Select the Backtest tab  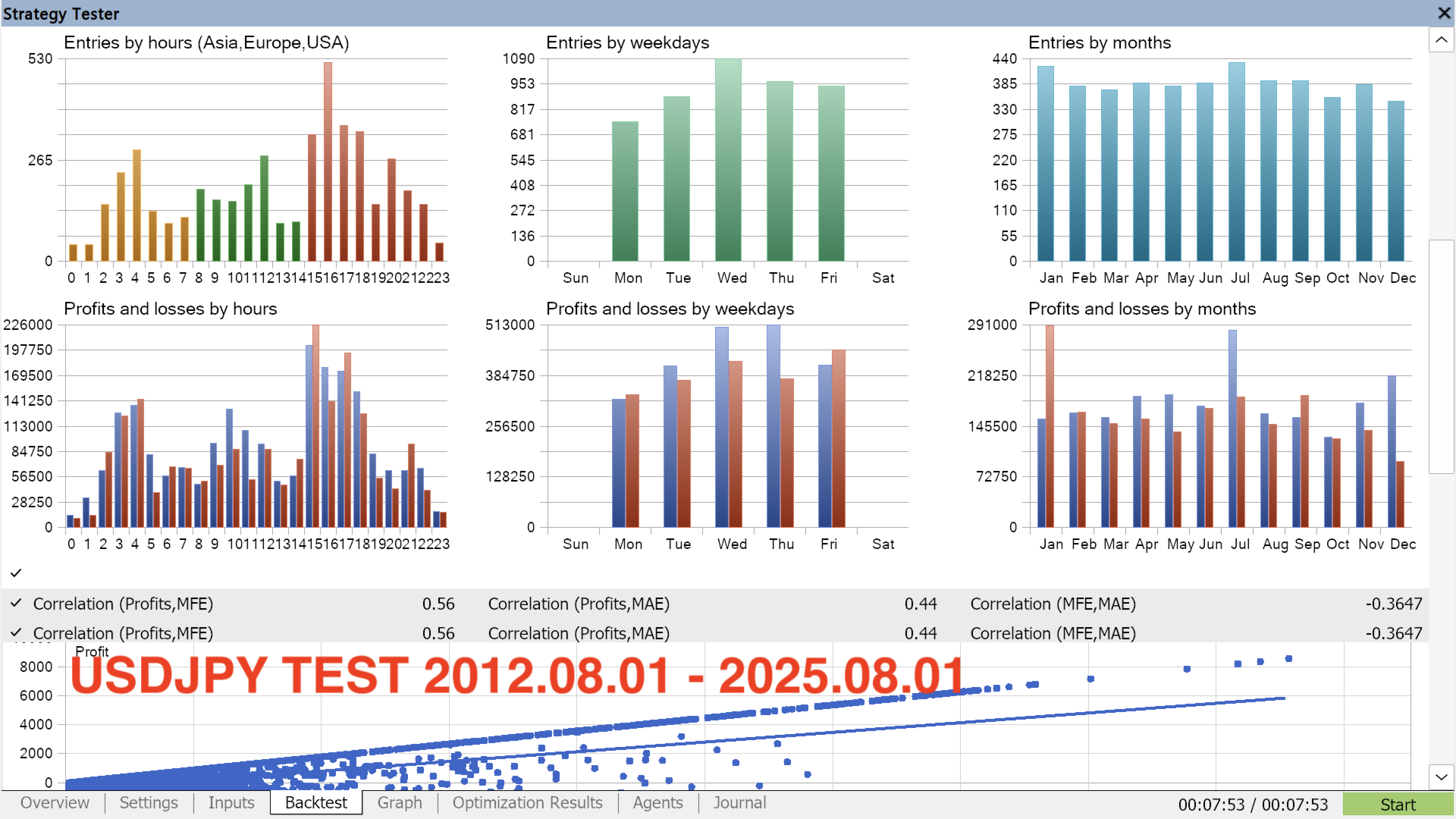(x=316, y=803)
